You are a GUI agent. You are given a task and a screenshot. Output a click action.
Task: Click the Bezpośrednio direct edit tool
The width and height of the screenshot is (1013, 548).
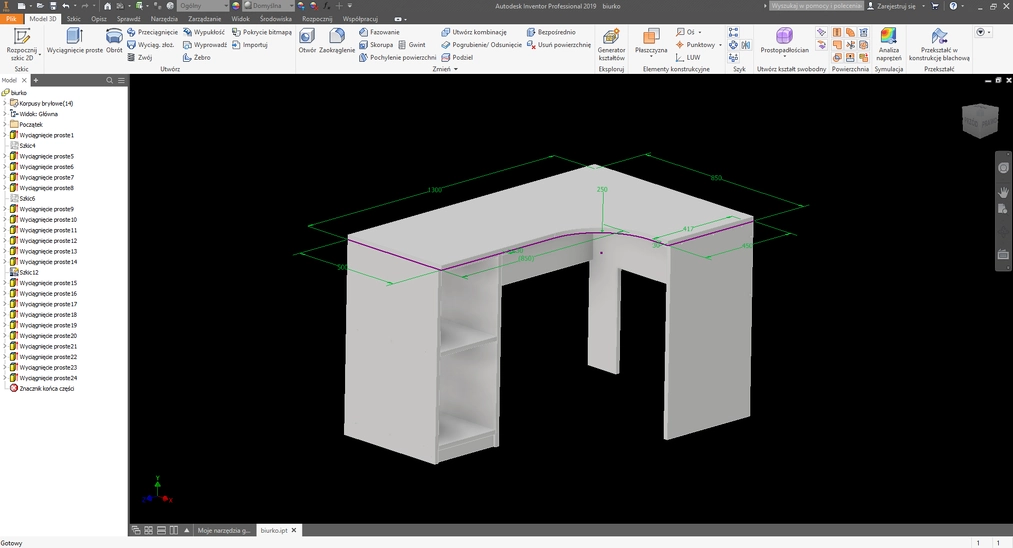click(x=550, y=32)
